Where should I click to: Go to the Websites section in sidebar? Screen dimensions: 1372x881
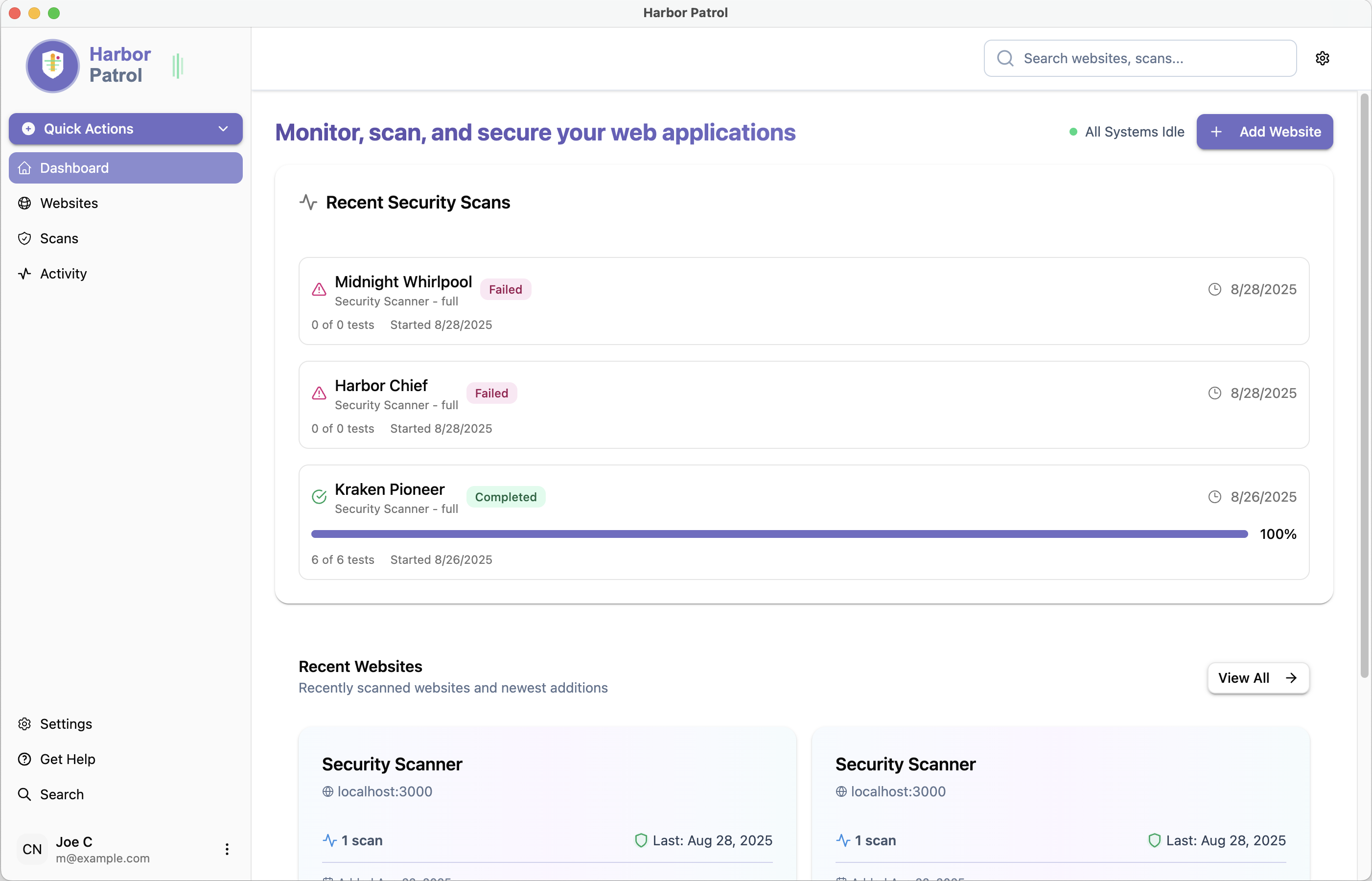point(69,203)
